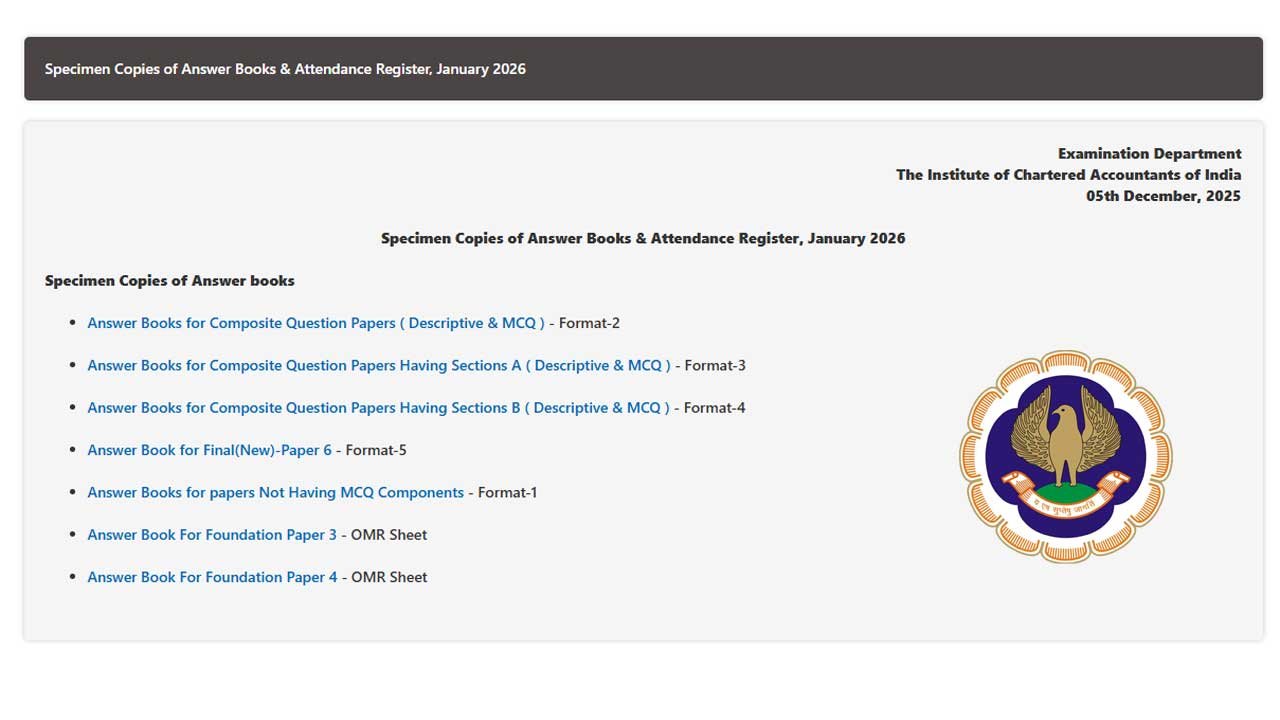Click the Specimen Copies of Answer books subheading

point(169,280)
